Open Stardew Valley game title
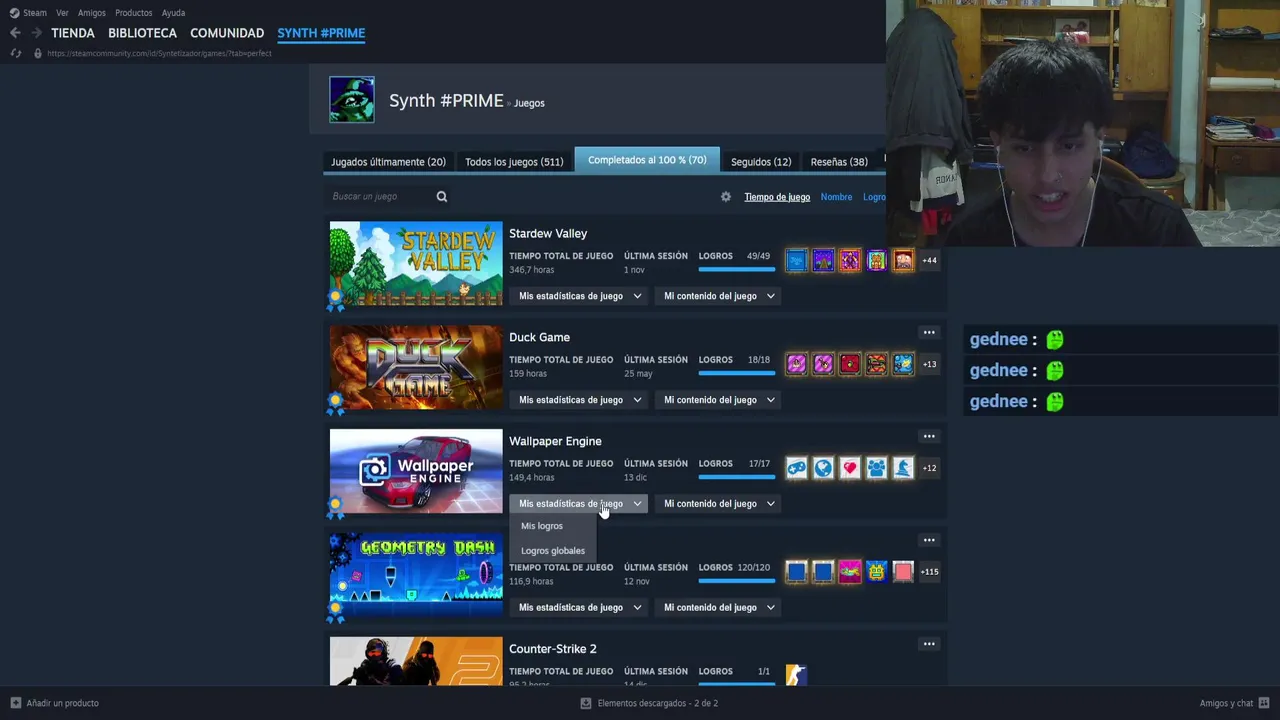The image size is (1280, 720). click(x=548, y=233)
